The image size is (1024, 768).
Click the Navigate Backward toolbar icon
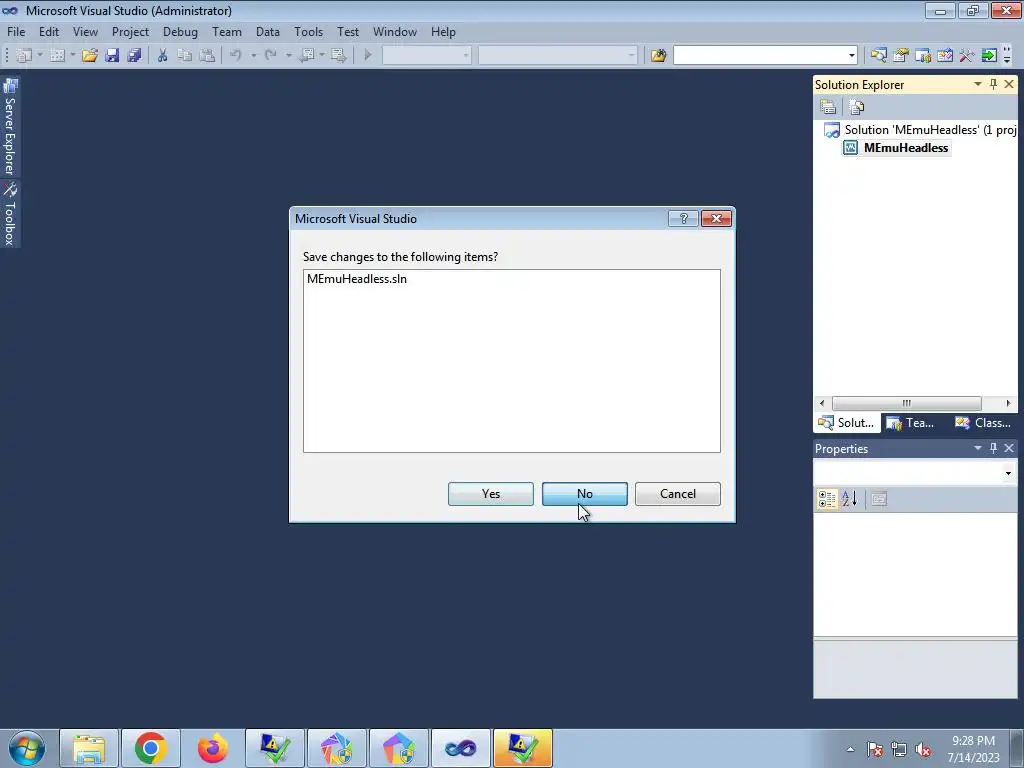coord(306,56)
